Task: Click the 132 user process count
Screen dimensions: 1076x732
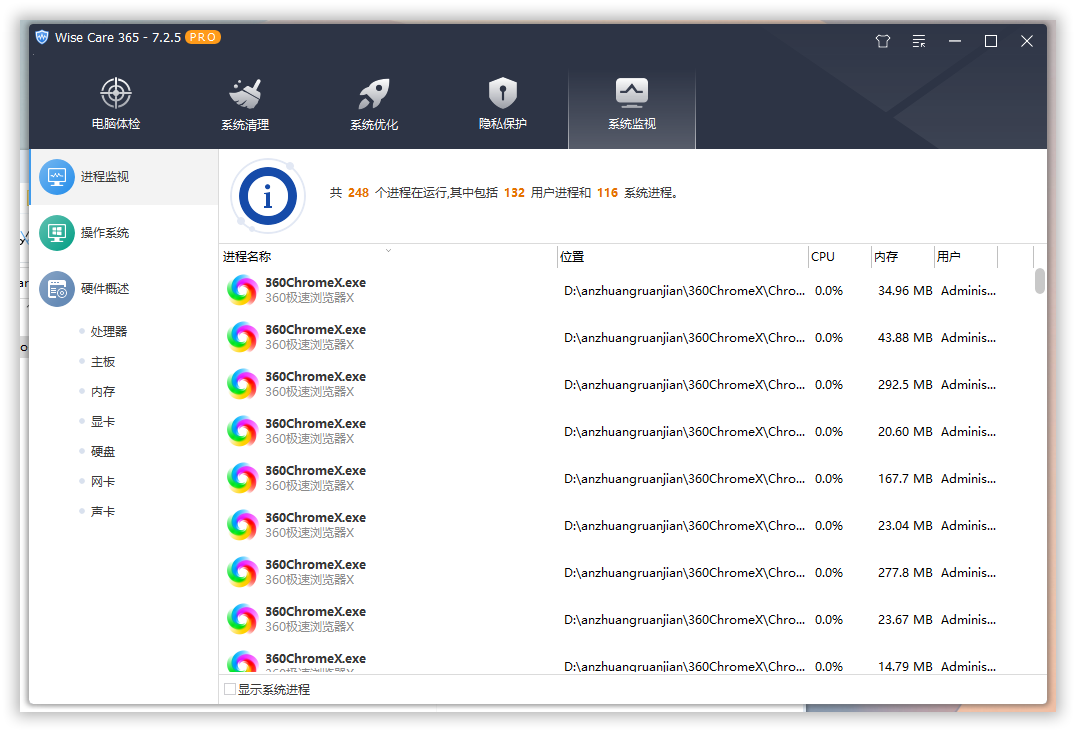Action: 514,193
